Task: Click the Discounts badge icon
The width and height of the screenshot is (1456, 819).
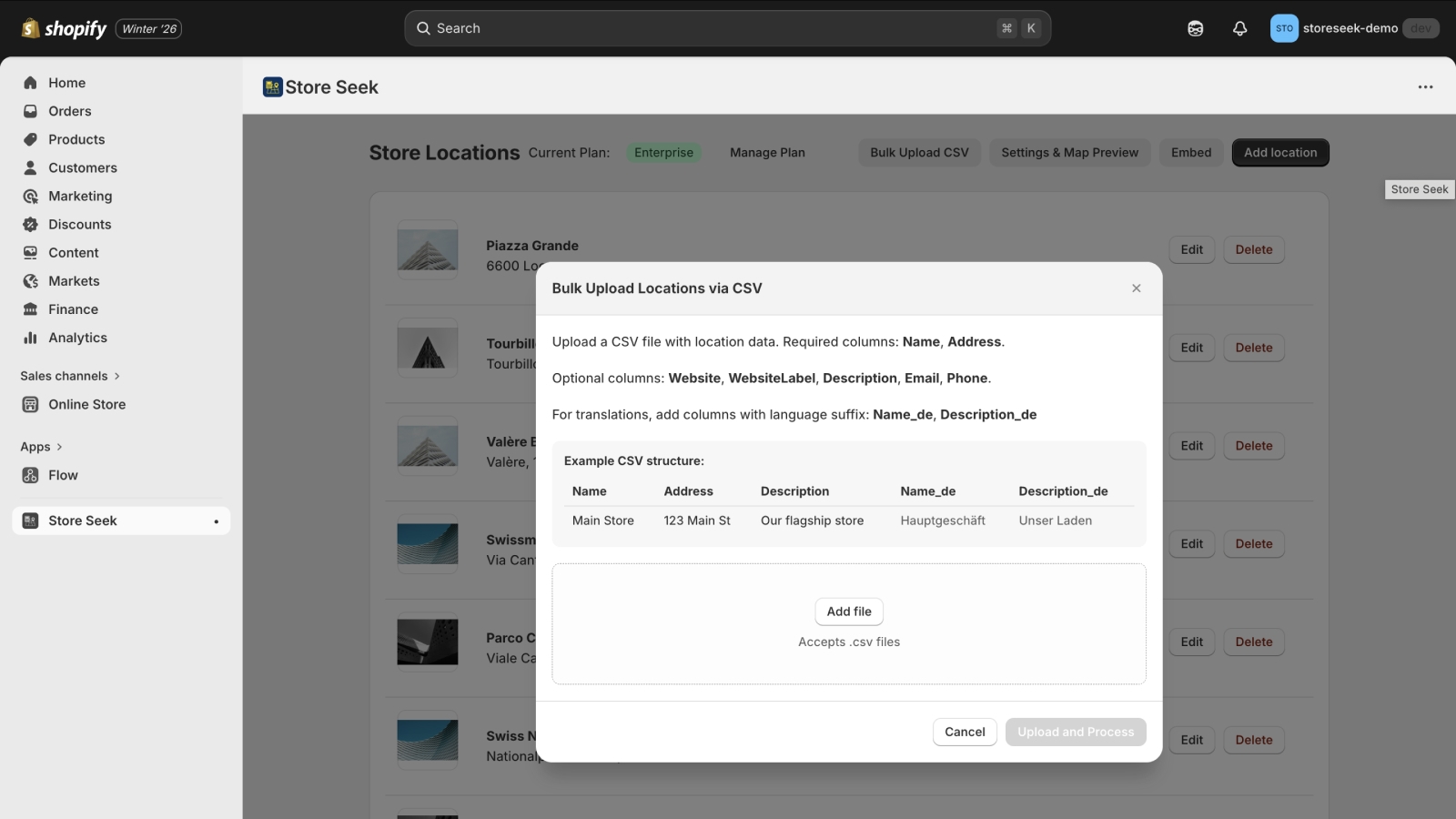Action: 30,224
